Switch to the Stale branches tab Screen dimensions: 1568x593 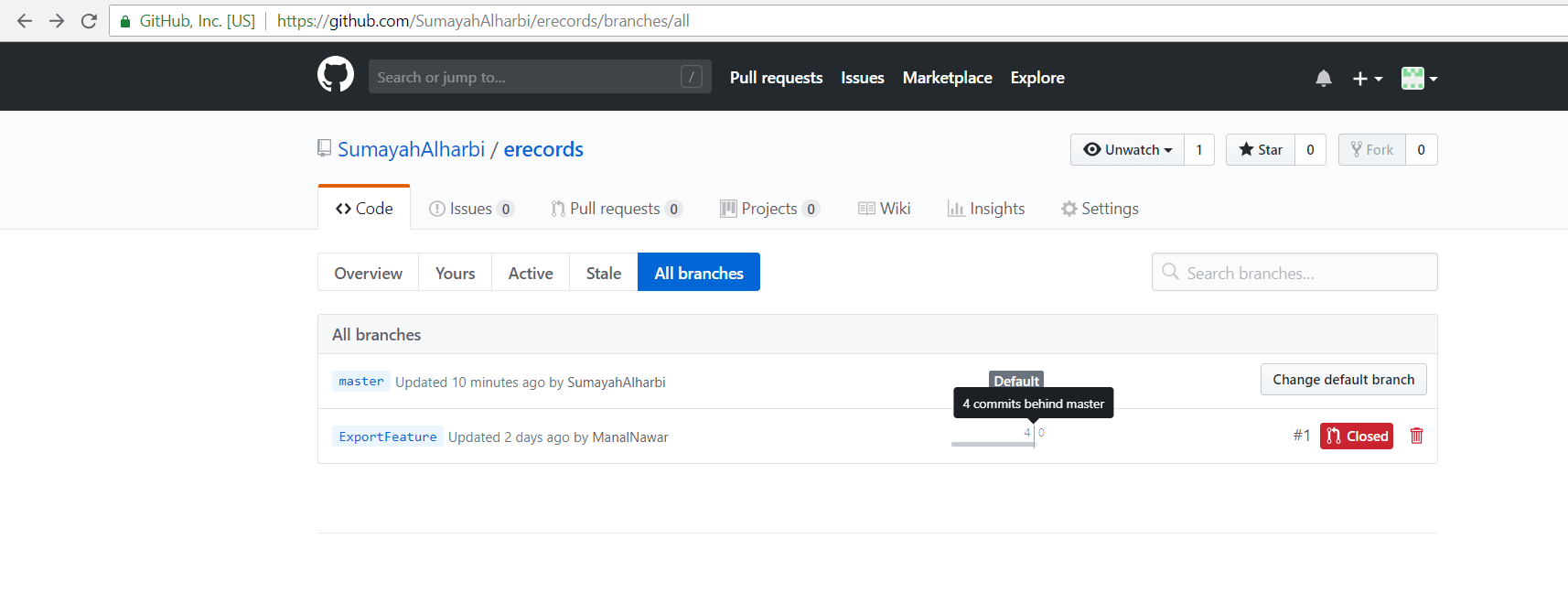point(604,273)
